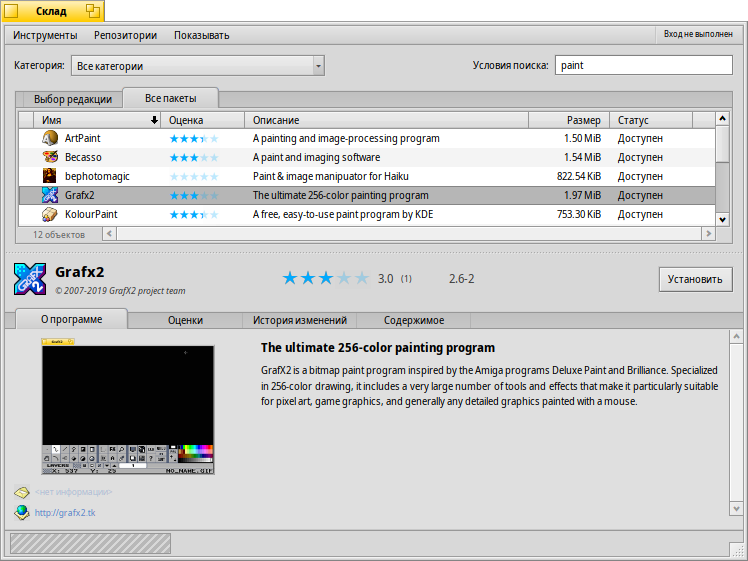This screenshot has height=561, width=748.
Task: Open the Категория dropdown
Action: coord(198,66)
